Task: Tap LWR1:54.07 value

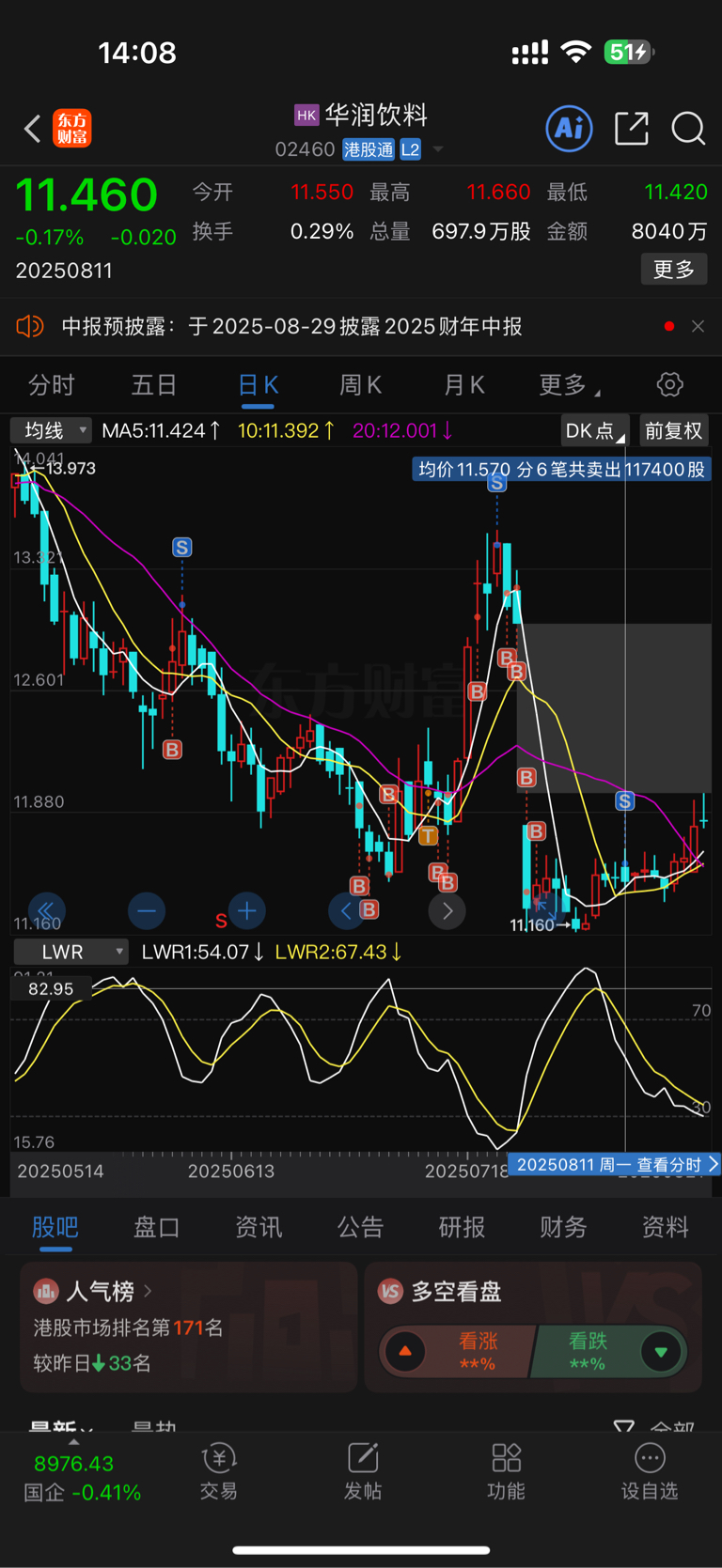Action: (202, 952)
